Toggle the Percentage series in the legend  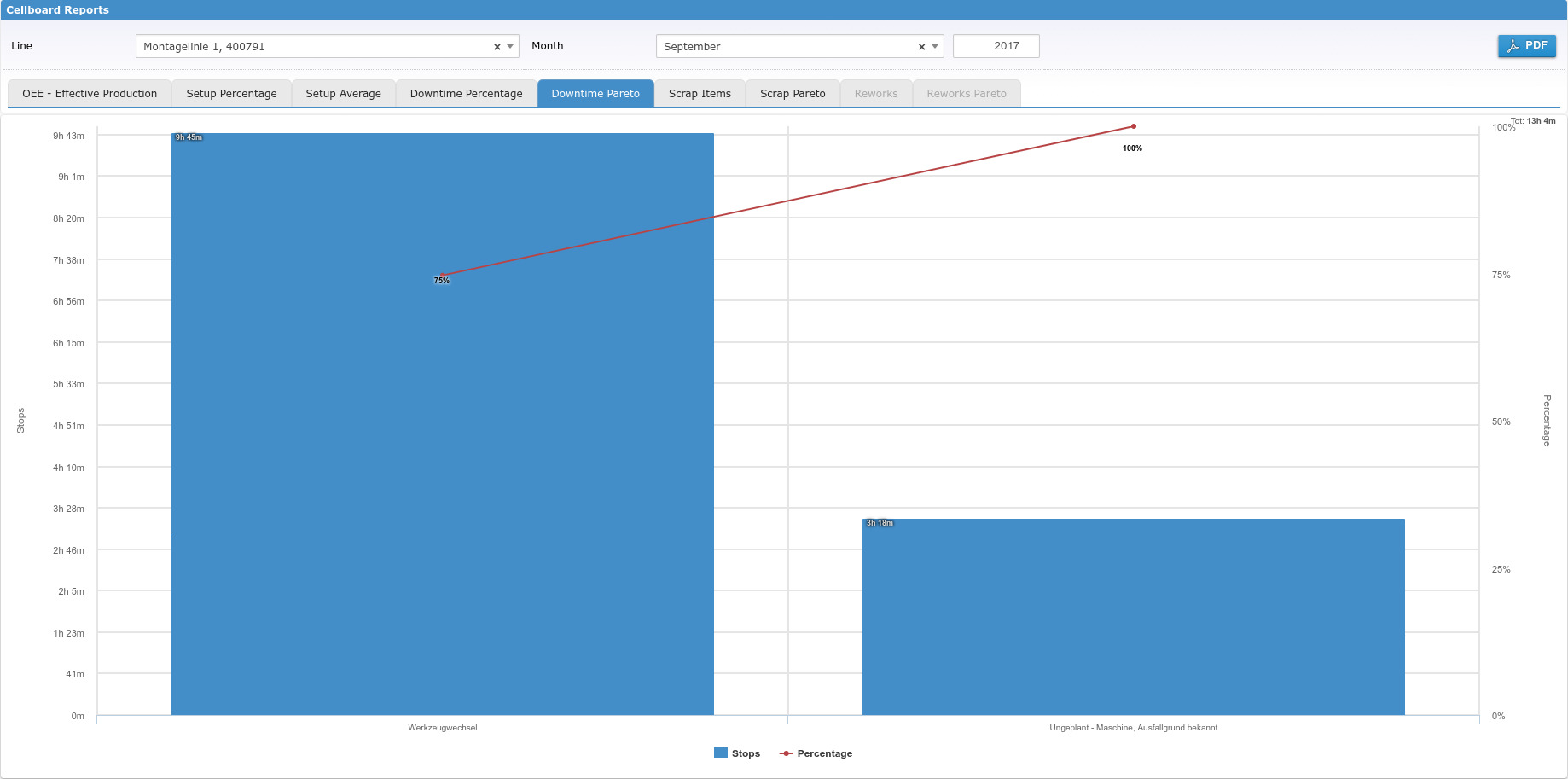click(x=816, y=753)
